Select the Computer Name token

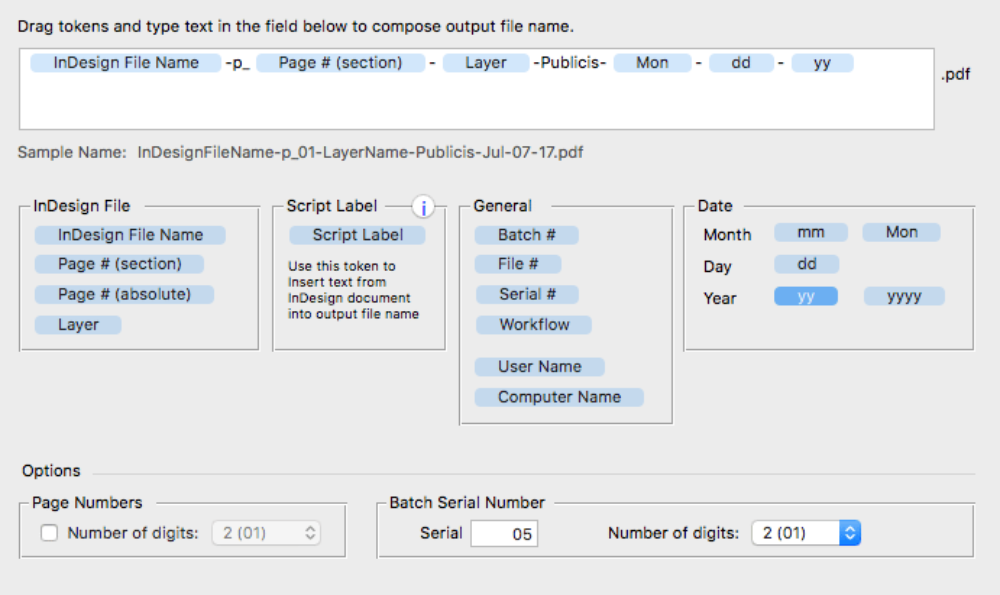click(x=558, y=397)
